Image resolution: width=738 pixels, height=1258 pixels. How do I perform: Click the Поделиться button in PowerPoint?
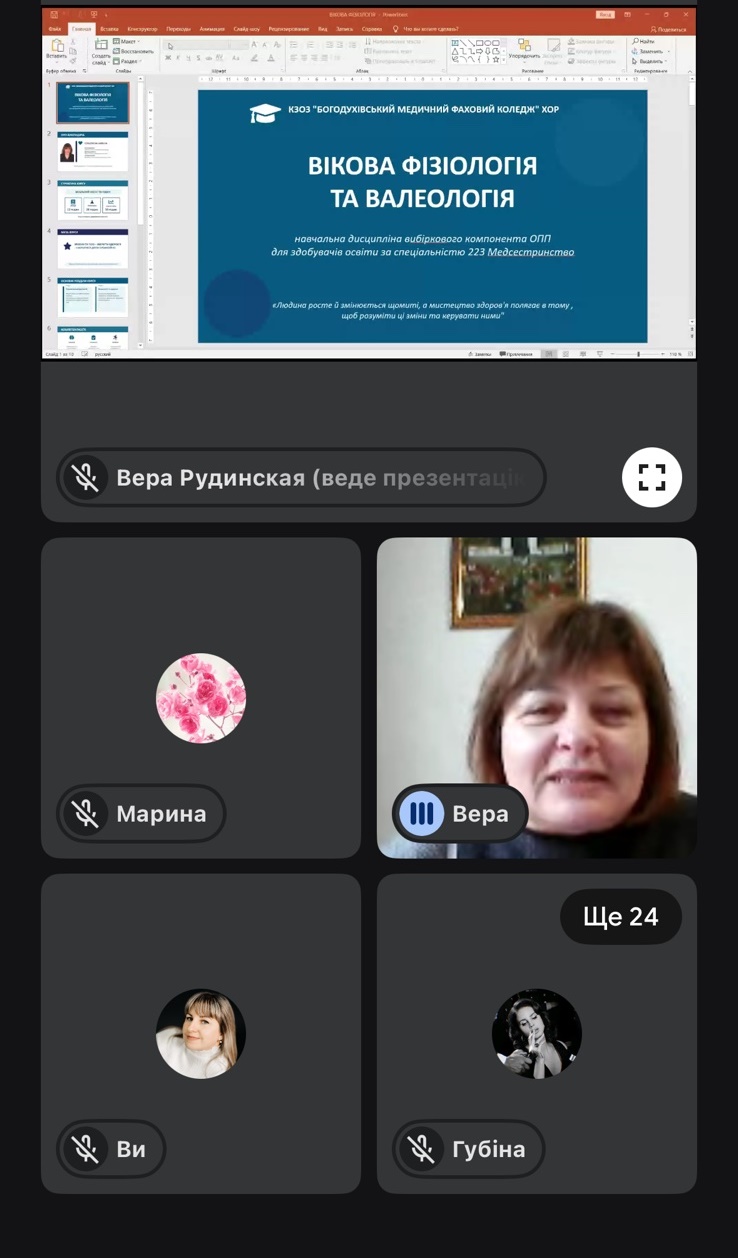point(668,30)
